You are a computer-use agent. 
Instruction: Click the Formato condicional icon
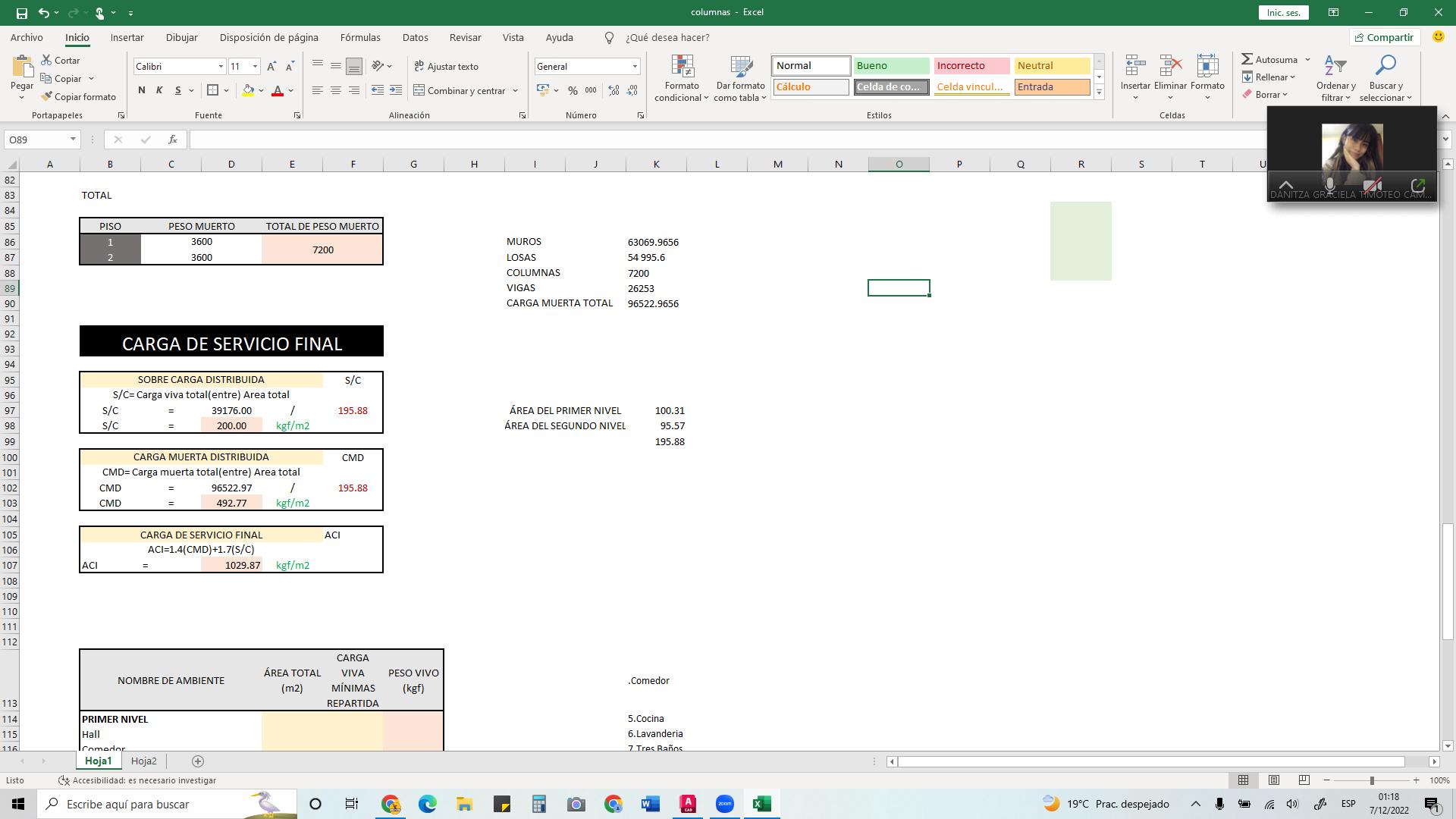[x=682, y=67]
